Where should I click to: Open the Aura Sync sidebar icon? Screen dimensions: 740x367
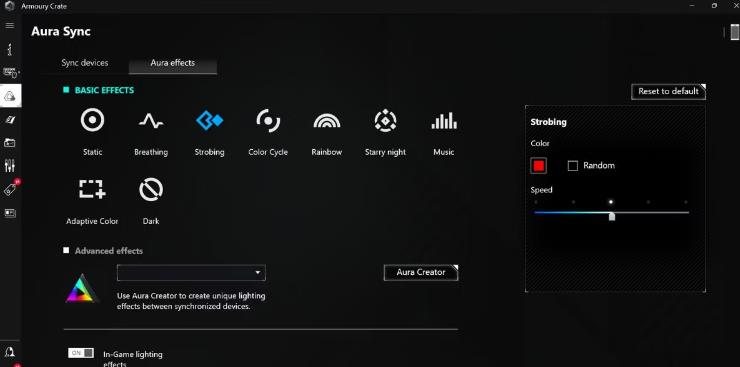point(10,96)
